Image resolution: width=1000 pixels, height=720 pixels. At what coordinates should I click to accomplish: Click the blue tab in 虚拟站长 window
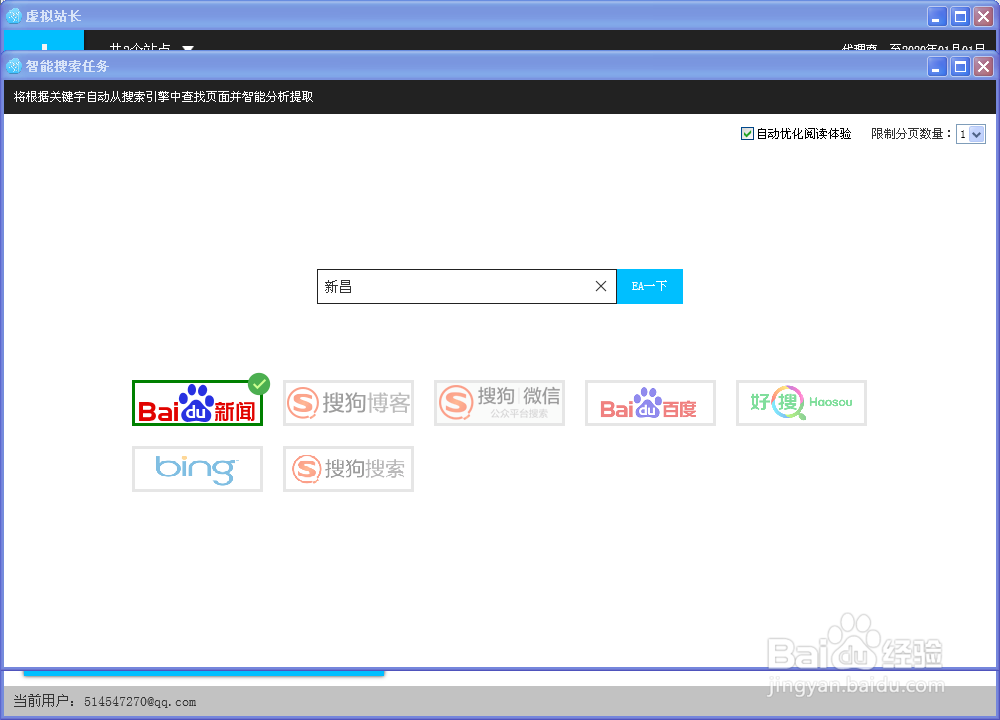click(44, 40)
